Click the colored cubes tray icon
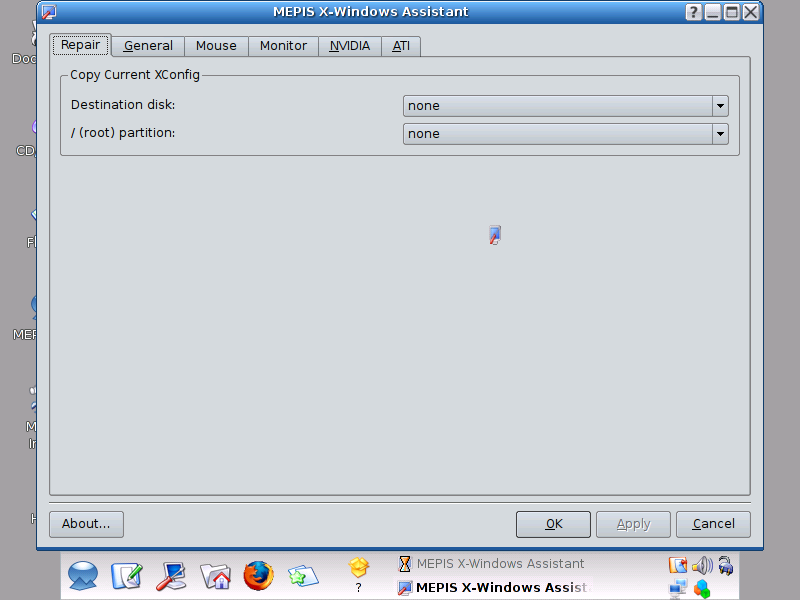Viewport: 800px width, 600px height. click(702, 588)
